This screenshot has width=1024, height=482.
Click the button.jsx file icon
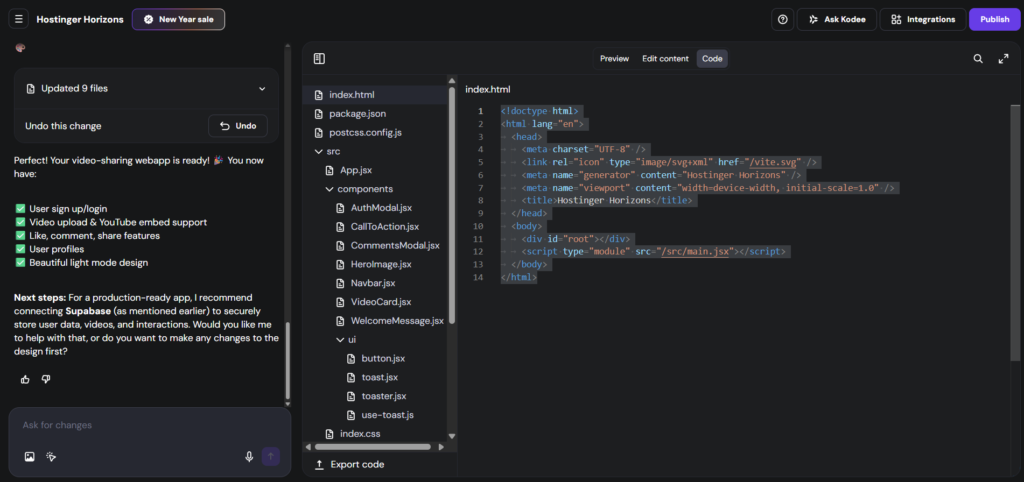tap(350, 359)
